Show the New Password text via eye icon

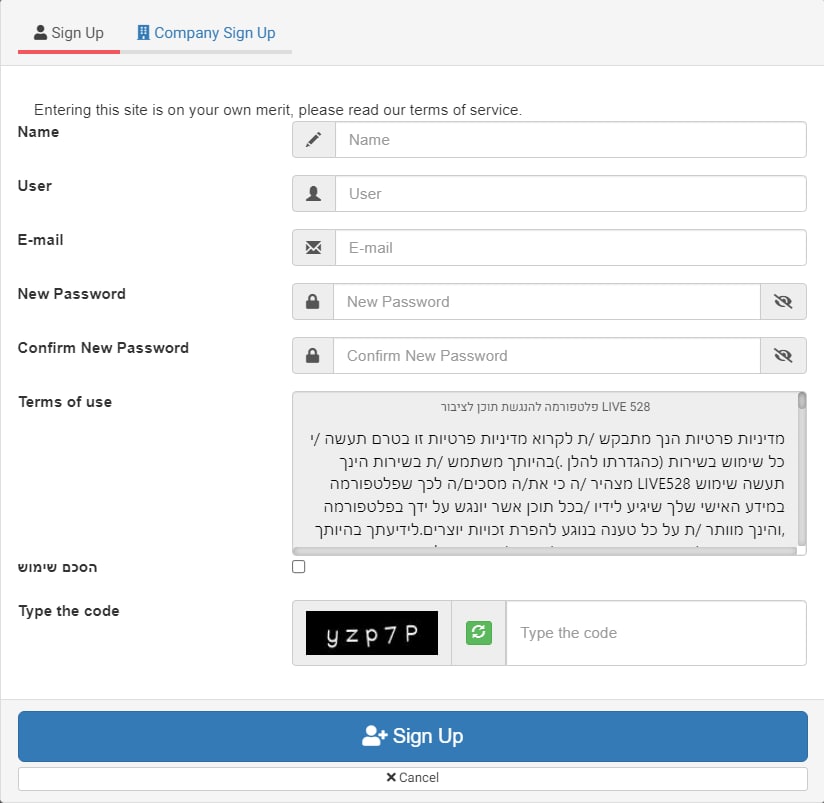tap(783, 302)
